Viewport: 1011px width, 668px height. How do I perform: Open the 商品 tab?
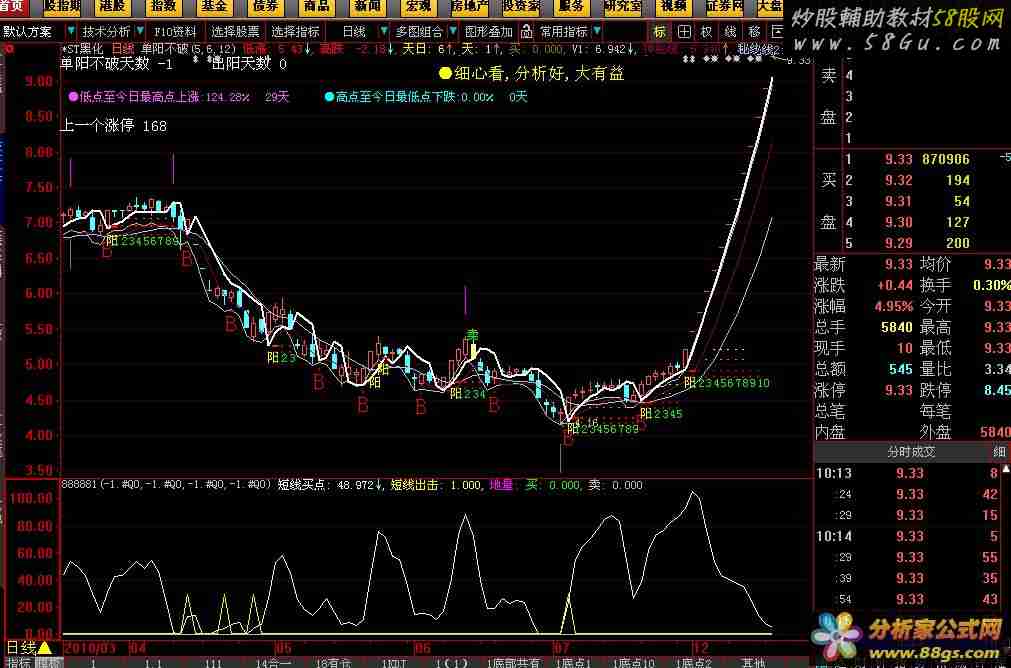point(316,7)
